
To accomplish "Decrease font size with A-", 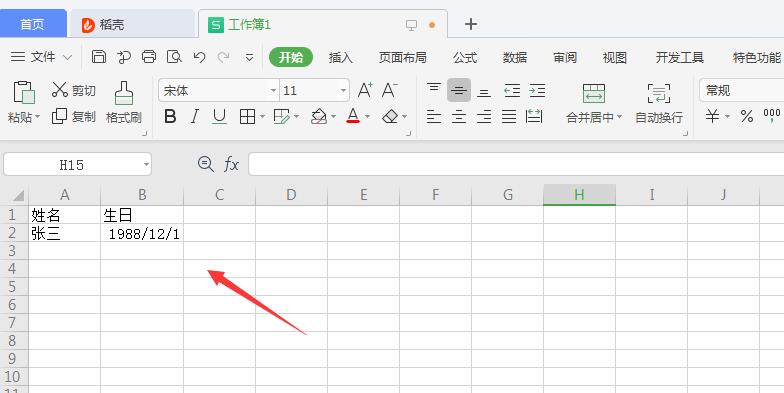I will coord(390,90).
